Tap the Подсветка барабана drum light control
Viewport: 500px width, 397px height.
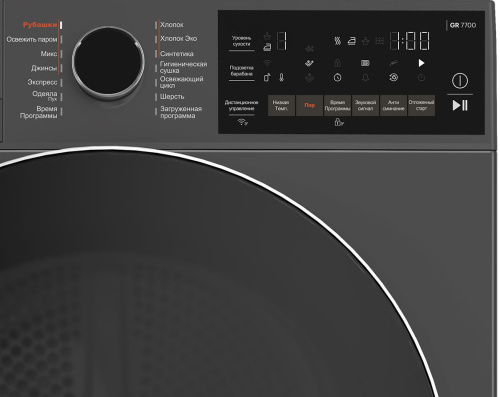click(242, 71)
